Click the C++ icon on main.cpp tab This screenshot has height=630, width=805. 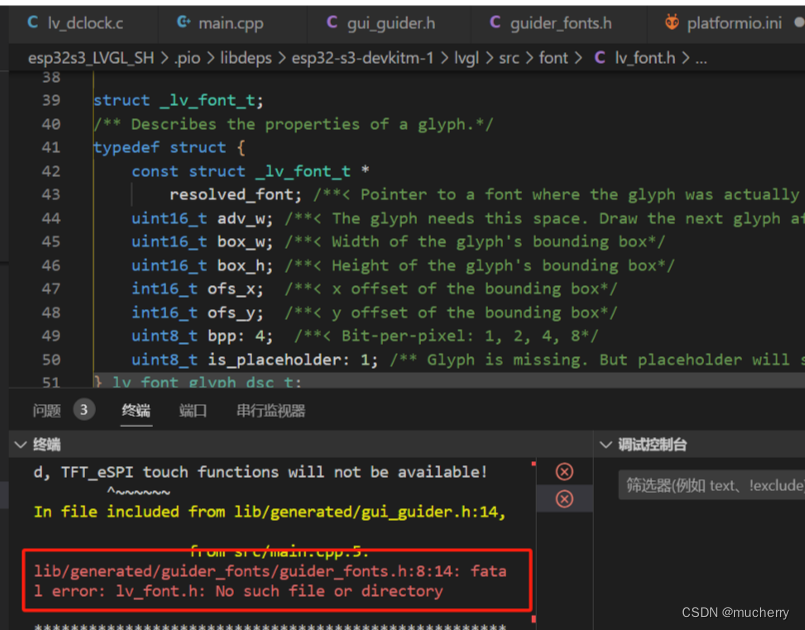[x=183, y=22]
